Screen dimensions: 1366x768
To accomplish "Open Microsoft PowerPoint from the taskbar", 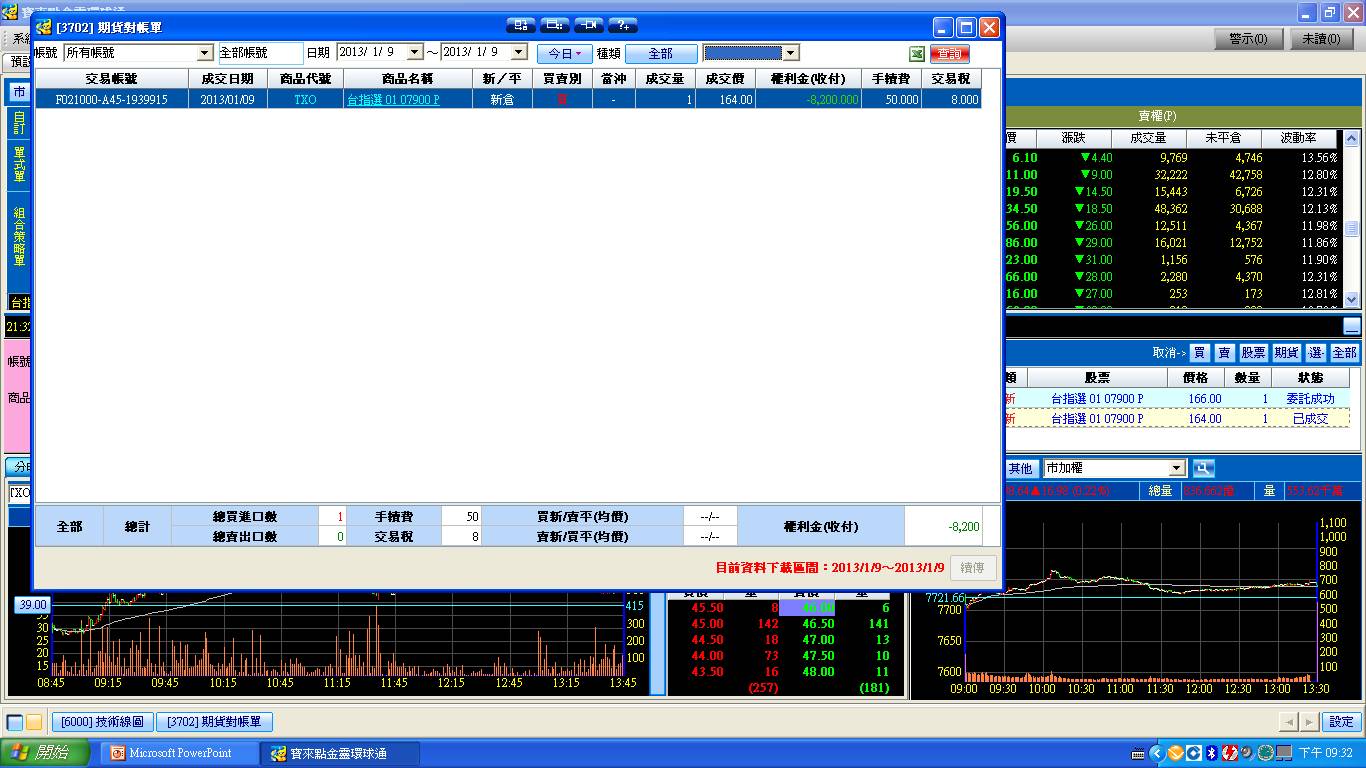I will pyautogui.click(x=180, y=753).
